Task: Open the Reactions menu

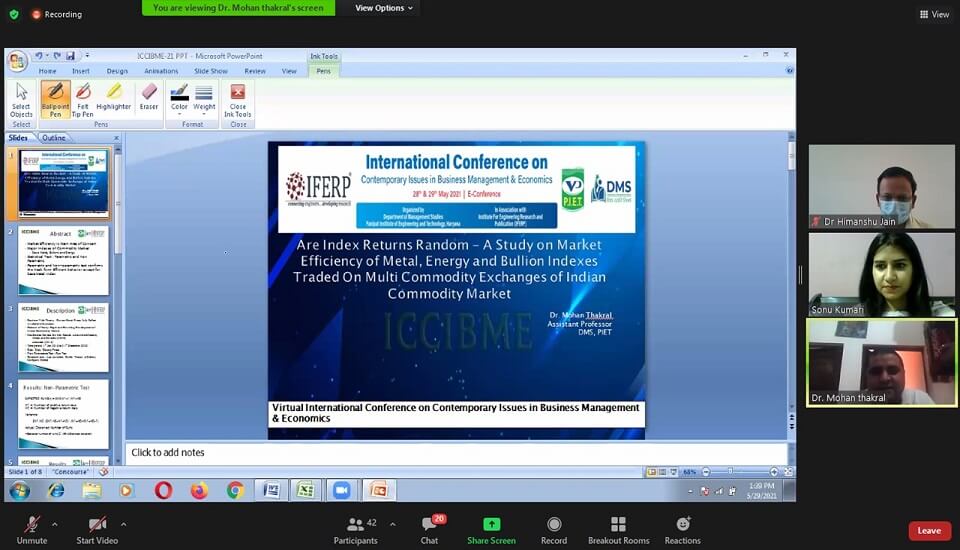Action: point(682,529)
